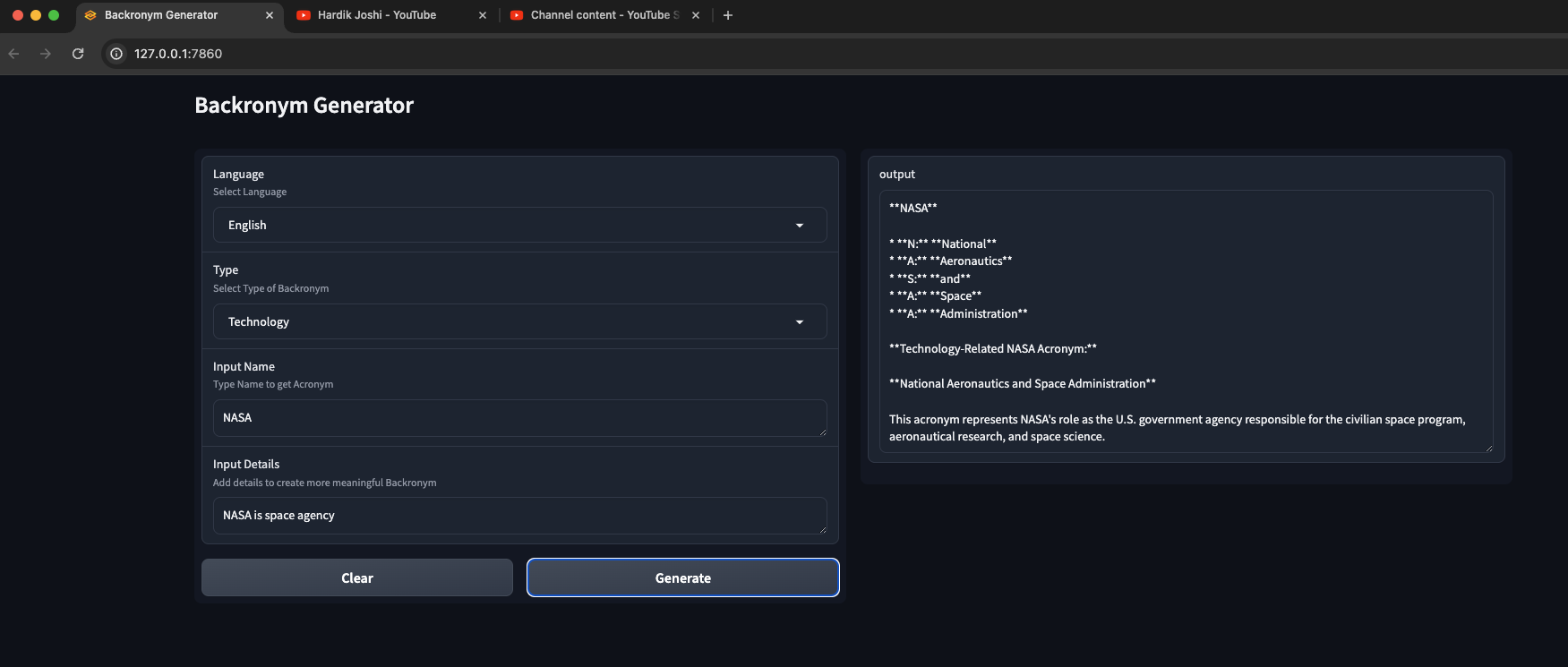Click the Input Name resize handle
The width and height of the screenshot is (1568, 667).
822,432
